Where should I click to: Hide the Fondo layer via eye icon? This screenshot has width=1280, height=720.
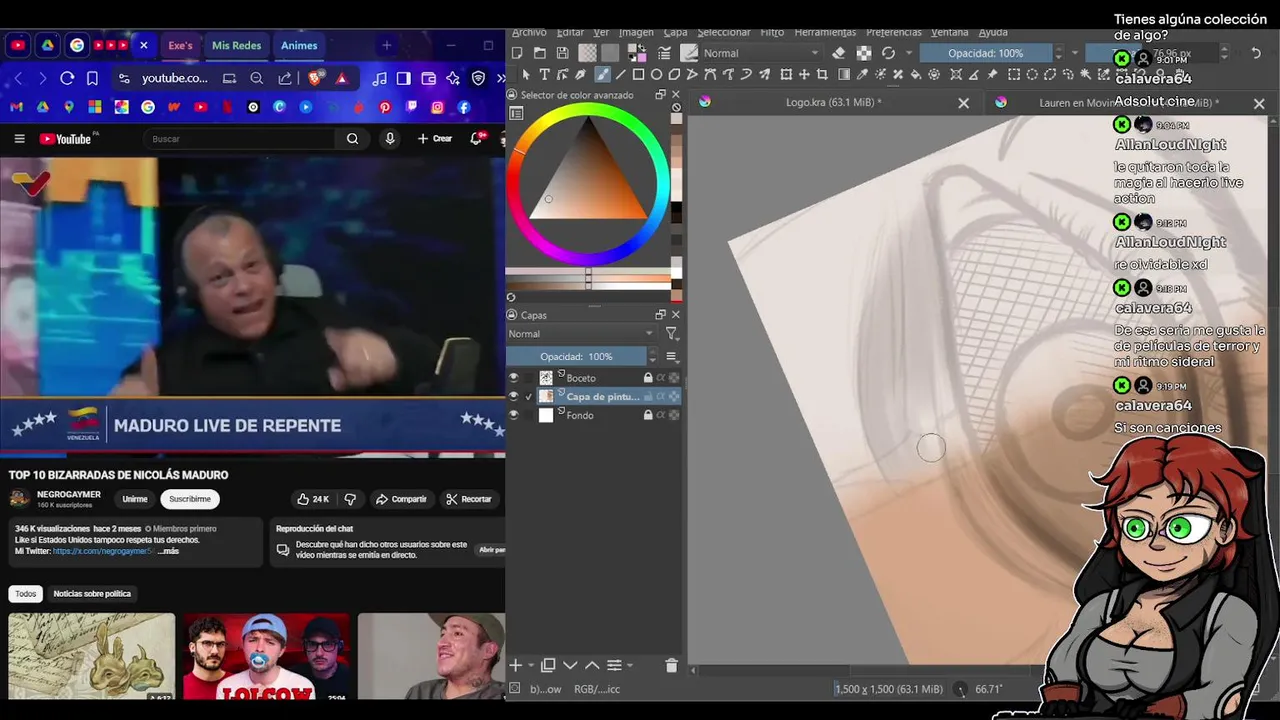point(514,415)
